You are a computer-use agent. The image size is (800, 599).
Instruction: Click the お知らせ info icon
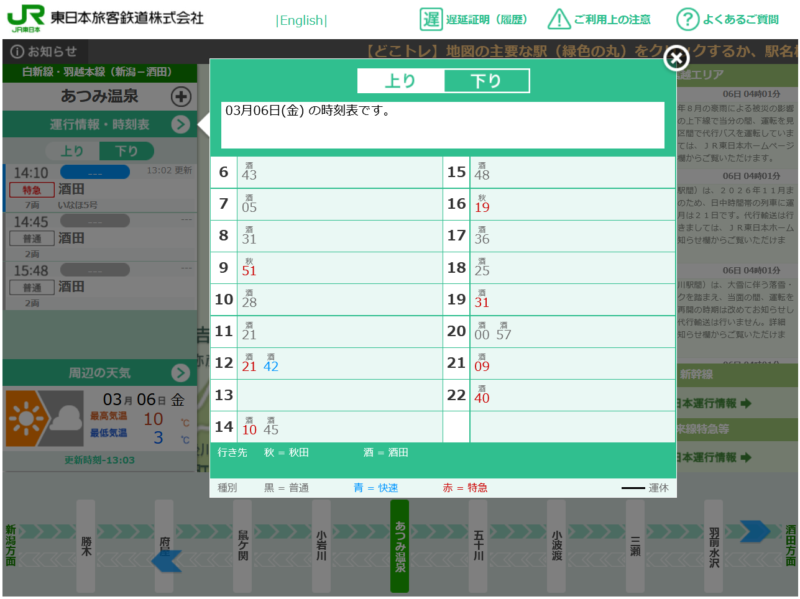pyautogui.click(x=17, y=51)
